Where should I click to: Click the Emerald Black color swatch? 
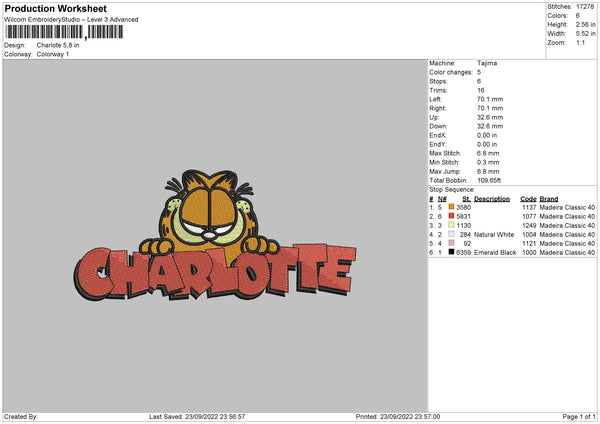[x=452, y=252]
